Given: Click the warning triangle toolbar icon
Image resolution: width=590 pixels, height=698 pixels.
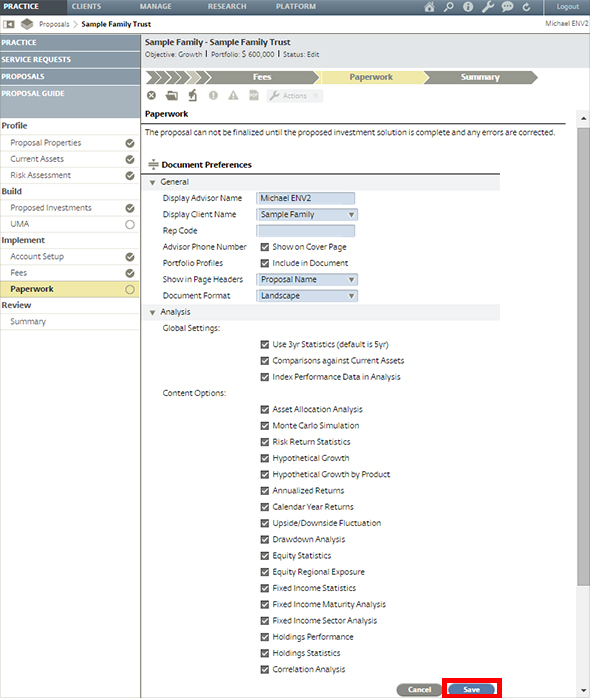Looking at the screenshot, I should click(x=233, y=95).
